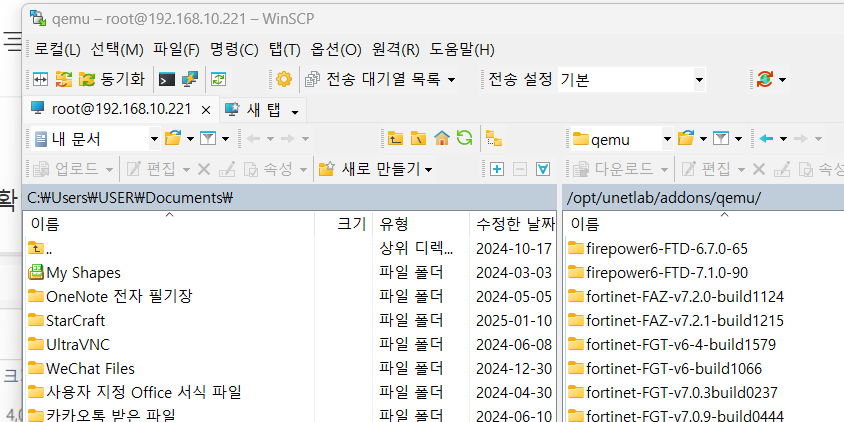
Task: Open 새로 만들기 new item dropdown
Action: pos(376,170)
